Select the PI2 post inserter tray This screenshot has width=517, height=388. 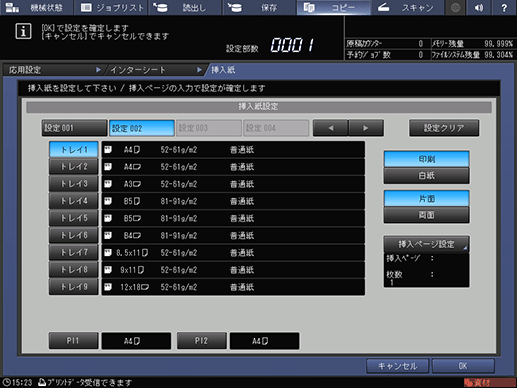pyautogui.click(x=202, y=341)
